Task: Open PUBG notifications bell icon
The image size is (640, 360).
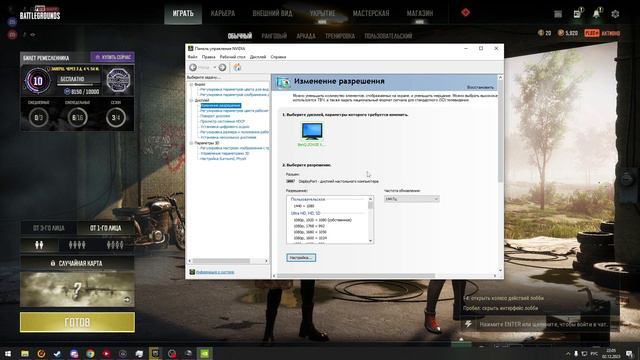Action: coord(596,13)
